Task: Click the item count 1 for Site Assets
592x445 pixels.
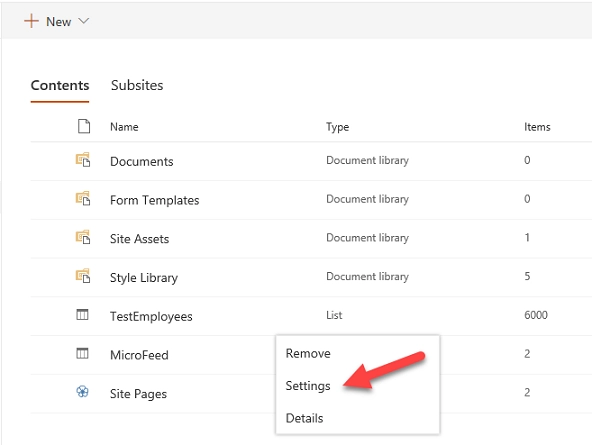Action: pos(527,237)
